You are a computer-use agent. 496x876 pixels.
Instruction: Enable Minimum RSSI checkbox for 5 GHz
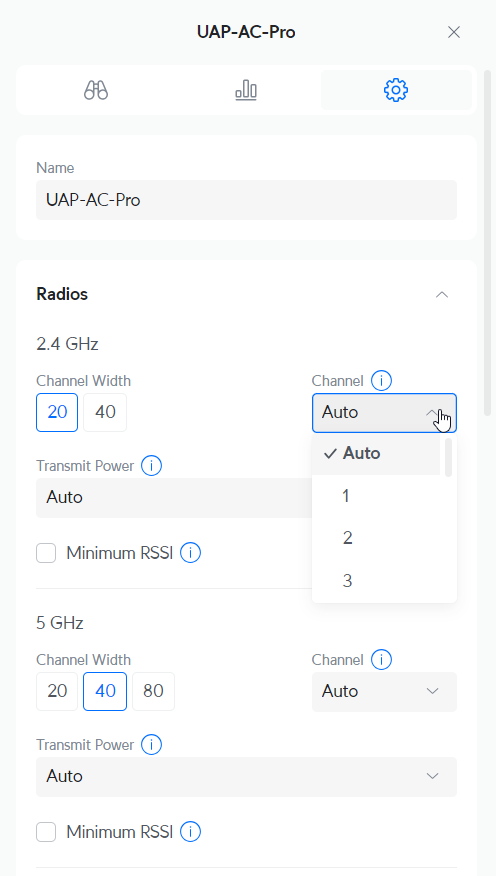click(46, 832)
